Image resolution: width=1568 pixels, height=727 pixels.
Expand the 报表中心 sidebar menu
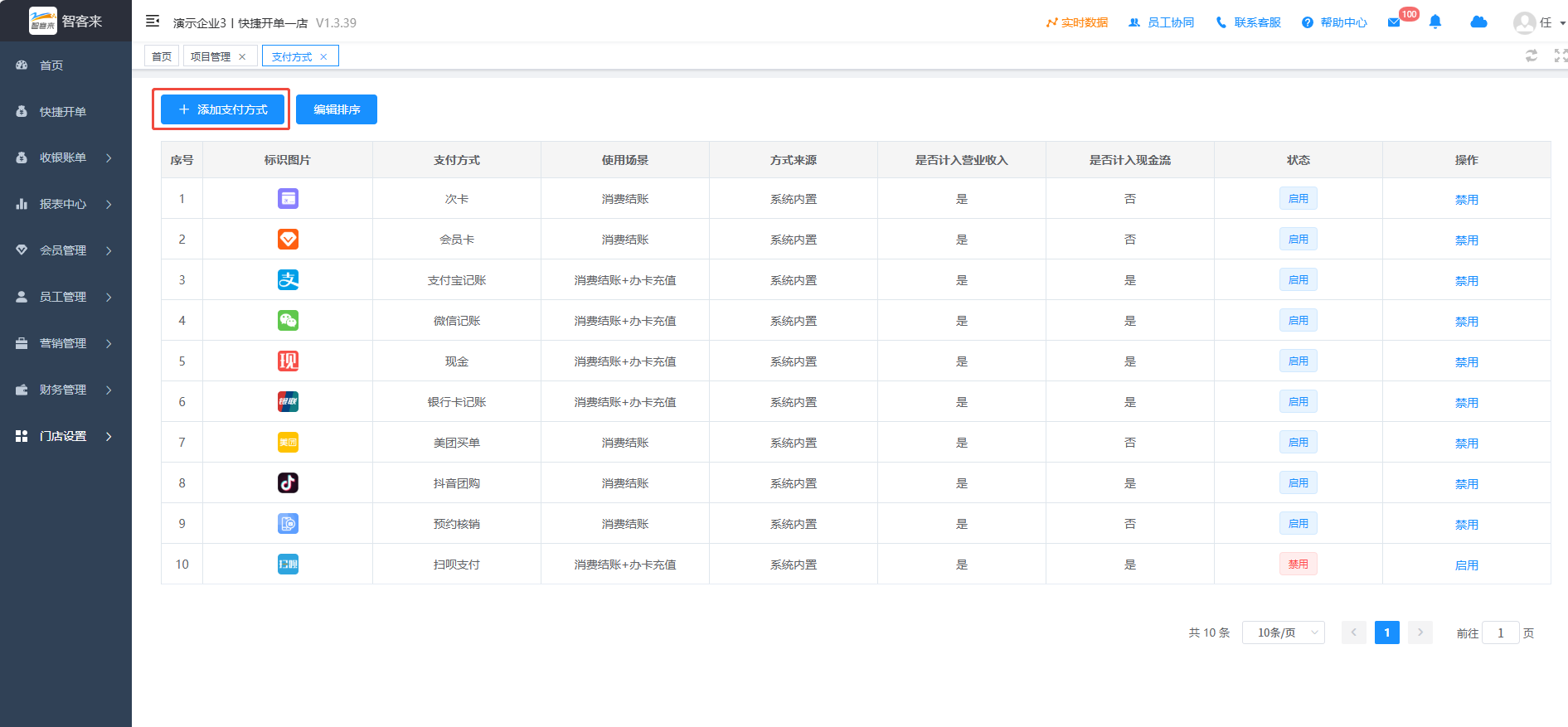[x=66, y=204]
